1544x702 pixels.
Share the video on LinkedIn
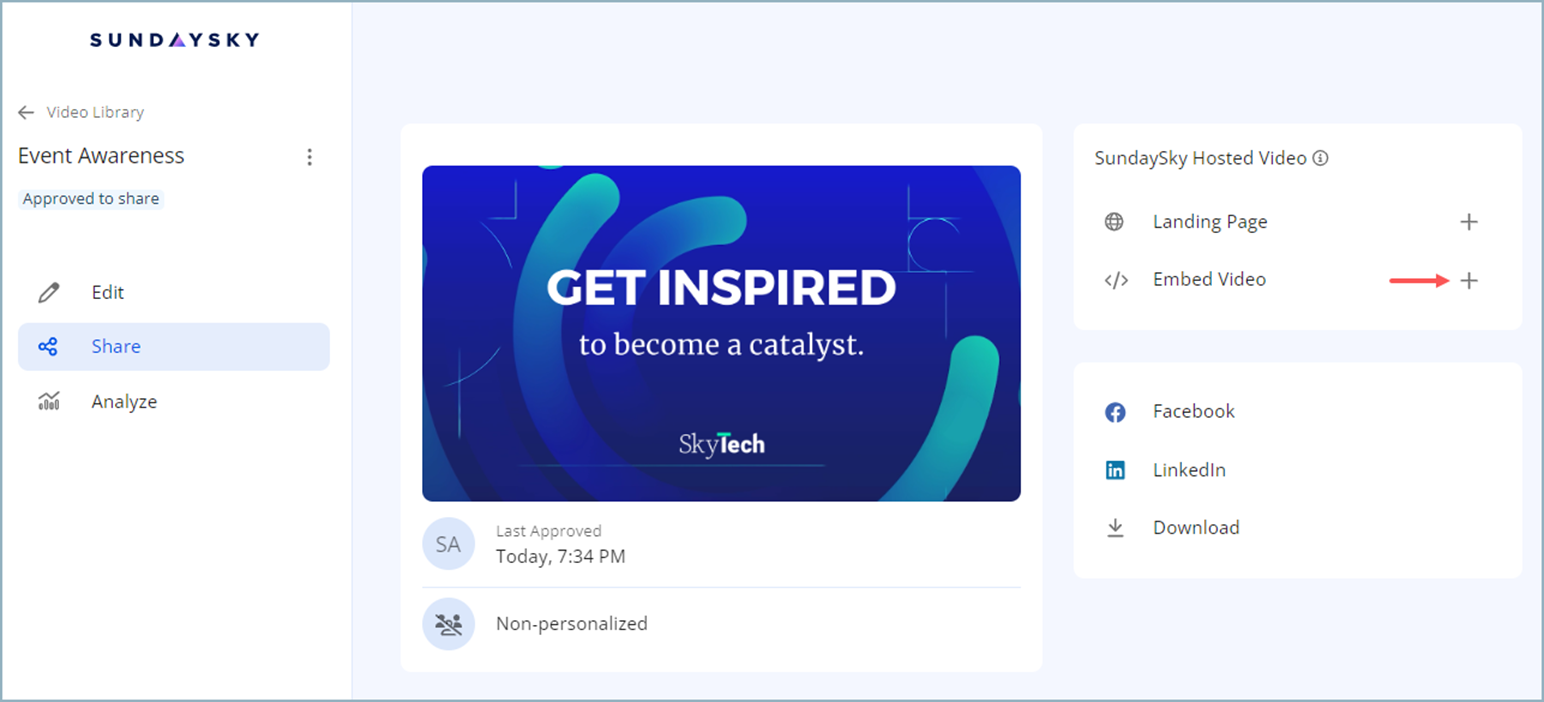[1189, 470]
